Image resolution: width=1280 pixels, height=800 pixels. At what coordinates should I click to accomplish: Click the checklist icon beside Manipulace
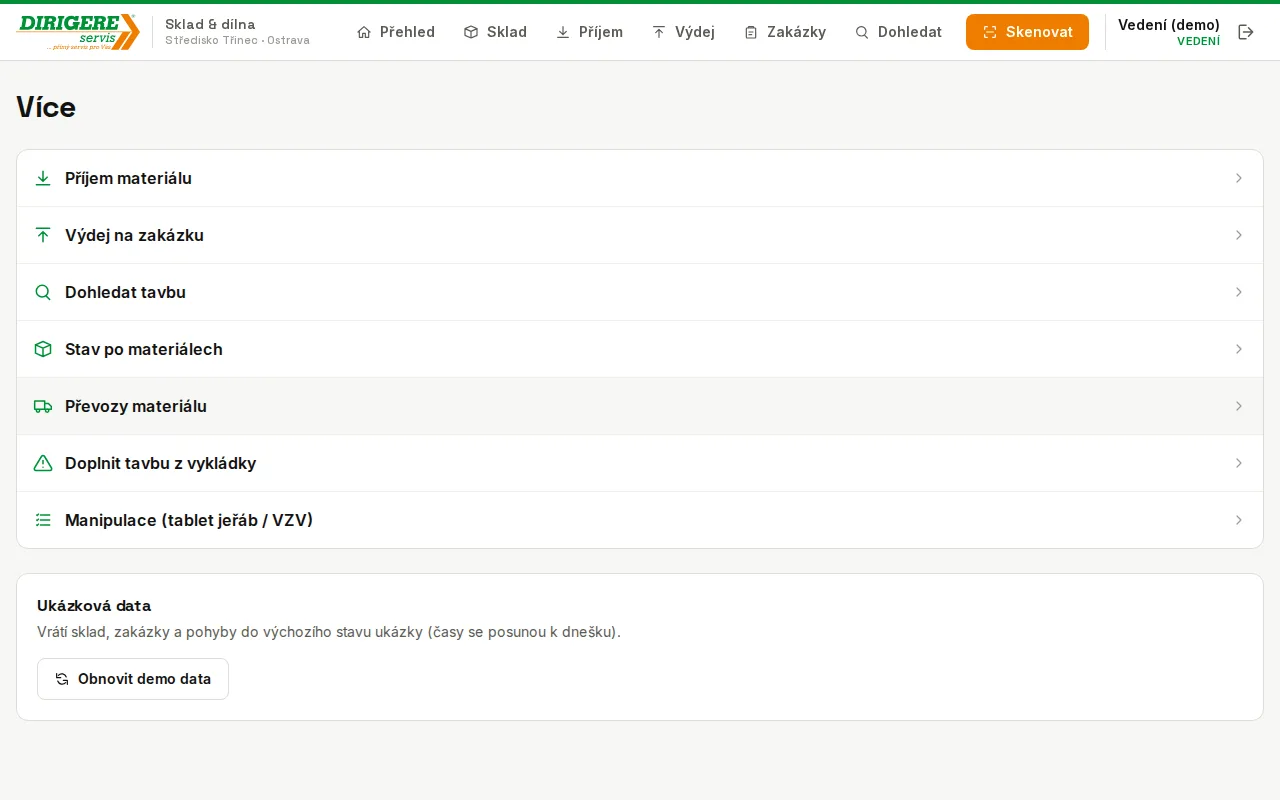pyautogui.click(x=43, y=520)
